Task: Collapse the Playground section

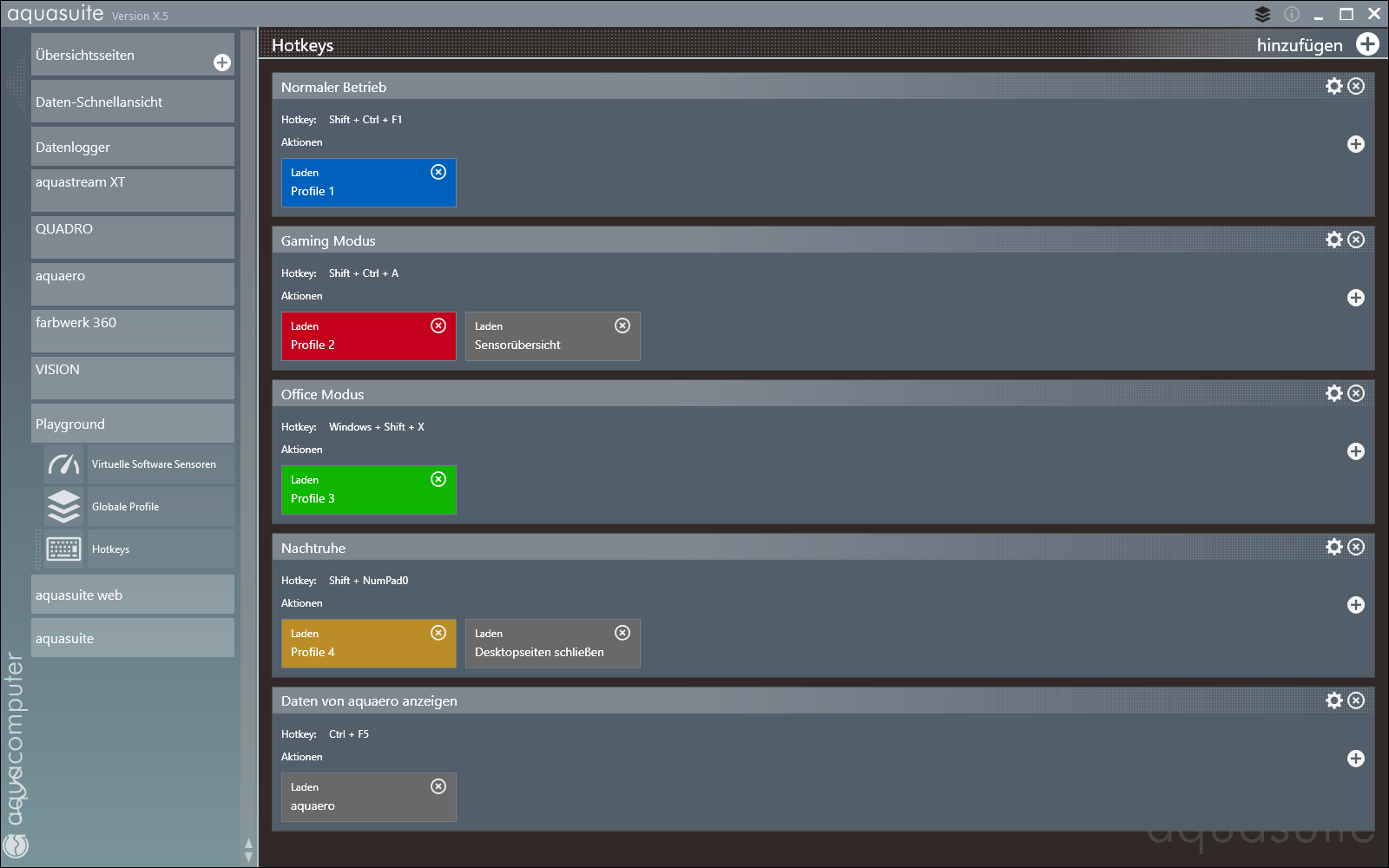Action: (x=133, y=424)
